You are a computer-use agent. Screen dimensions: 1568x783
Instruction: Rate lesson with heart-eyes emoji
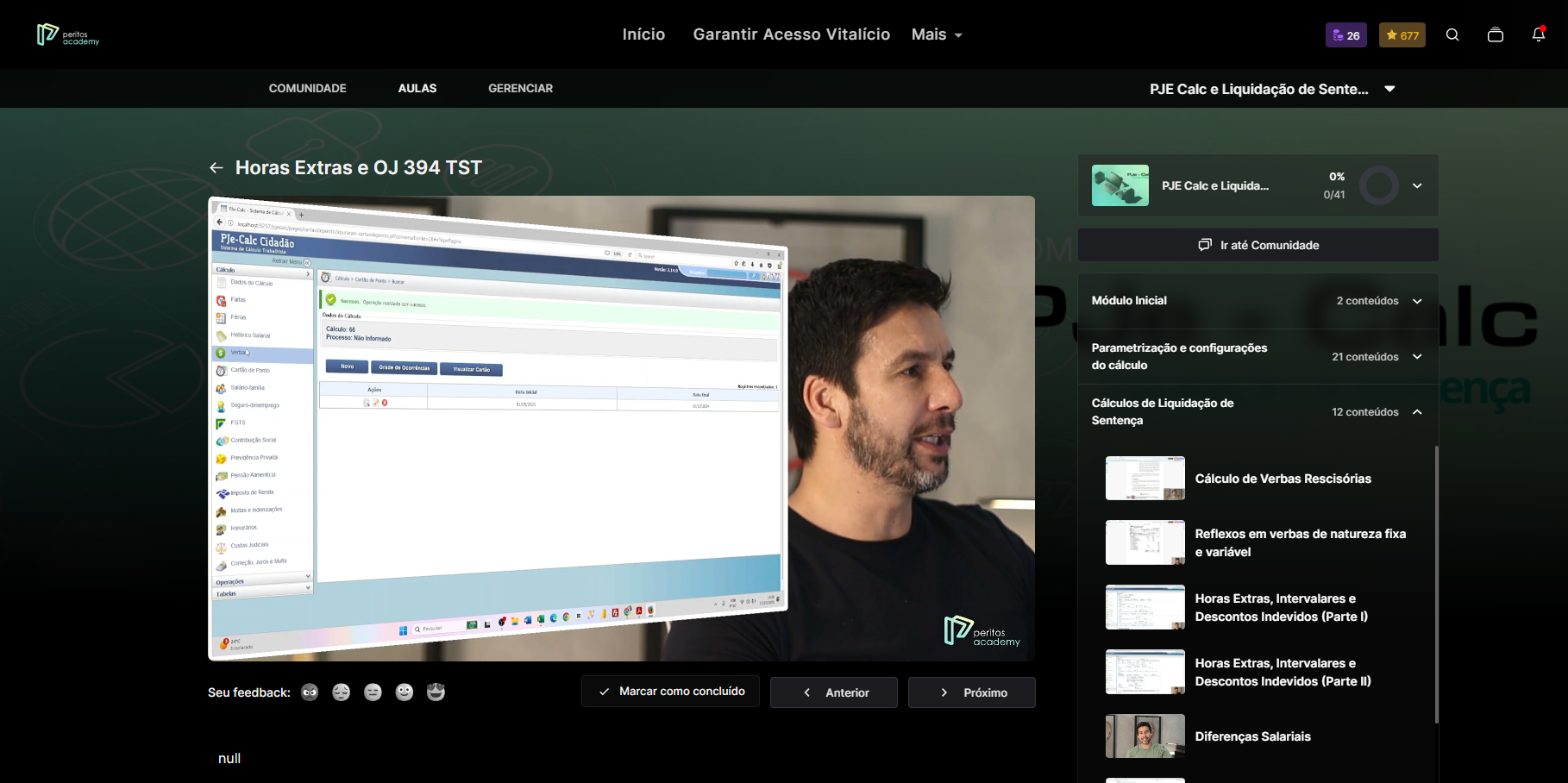pos(436,692)
